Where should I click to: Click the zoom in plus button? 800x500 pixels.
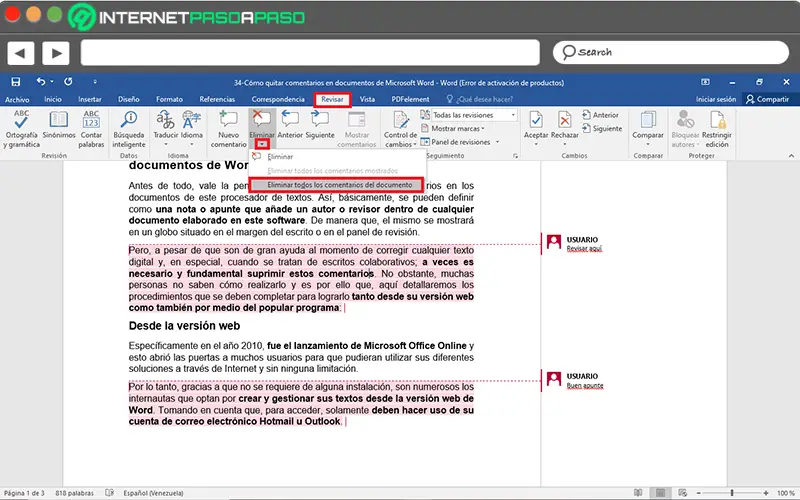(766, 493)
